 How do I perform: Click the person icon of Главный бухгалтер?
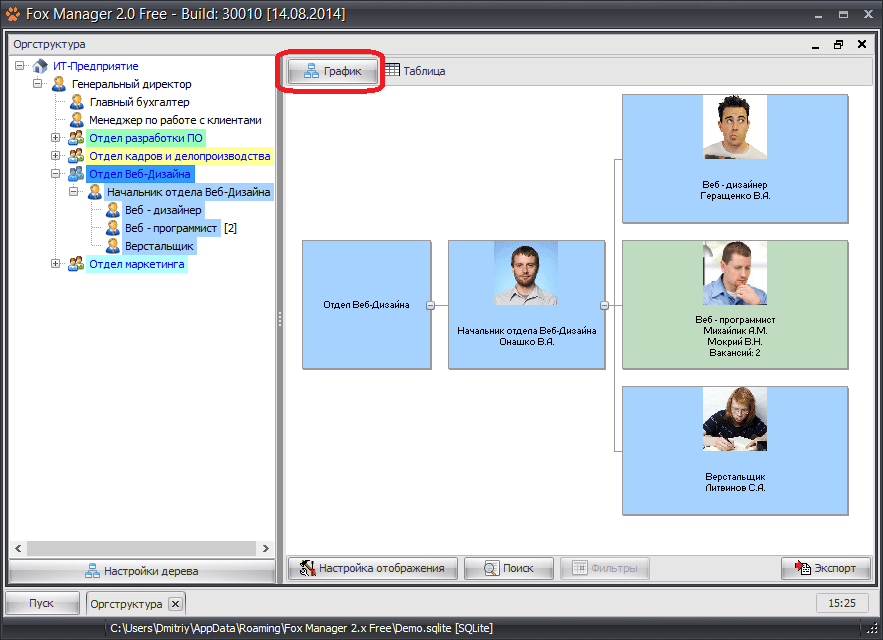pyautogui.click(x=77, y=102)
